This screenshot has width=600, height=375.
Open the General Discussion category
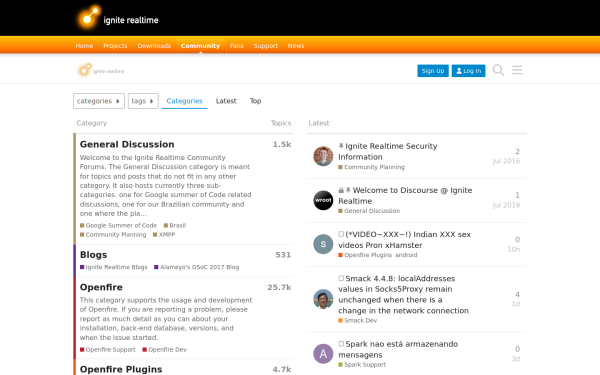[127, 144]
